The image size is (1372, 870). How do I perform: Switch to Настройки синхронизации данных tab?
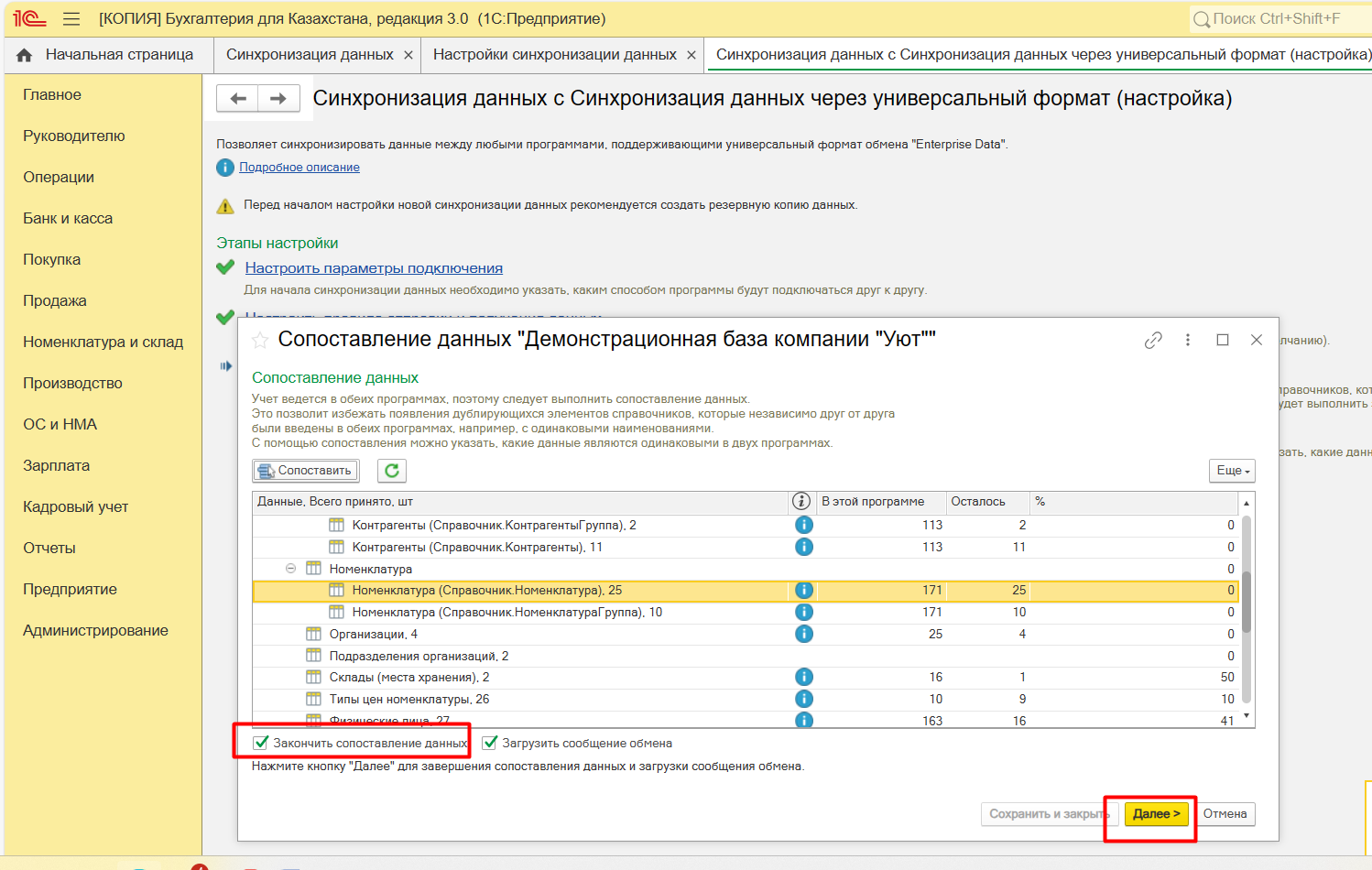coord(554,55)
